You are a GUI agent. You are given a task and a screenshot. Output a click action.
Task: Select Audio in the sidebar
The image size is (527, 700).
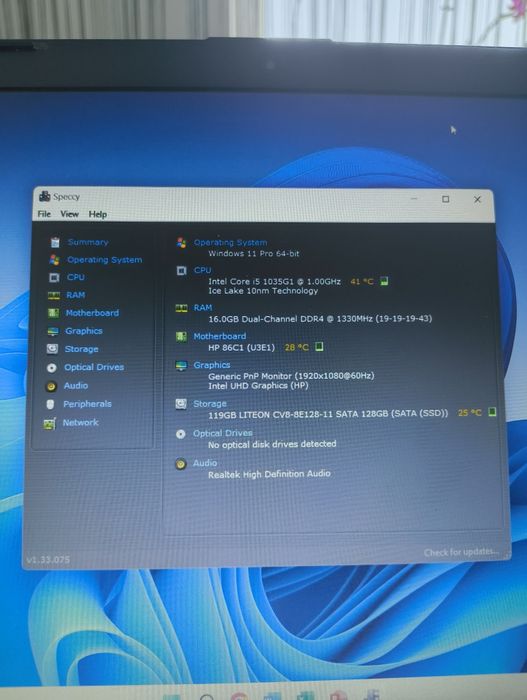pyautogui.click(x=75, y=385)
